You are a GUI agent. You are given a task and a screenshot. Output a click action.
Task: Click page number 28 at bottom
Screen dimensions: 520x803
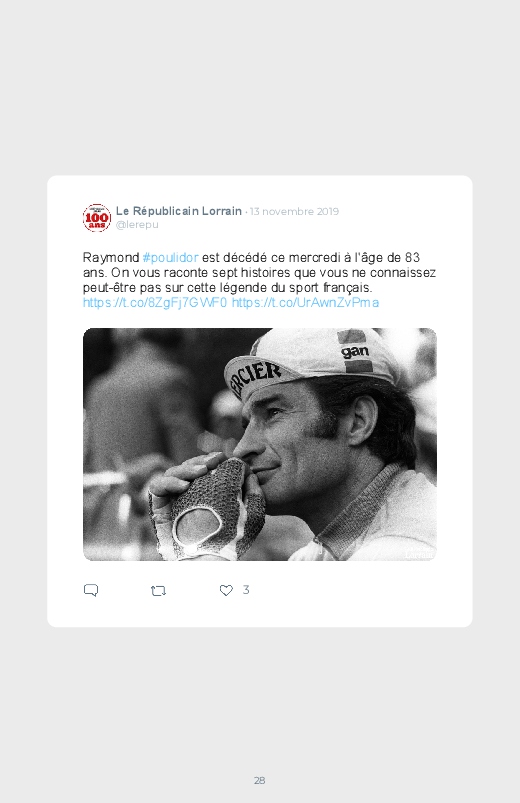[x=260, y=780]
